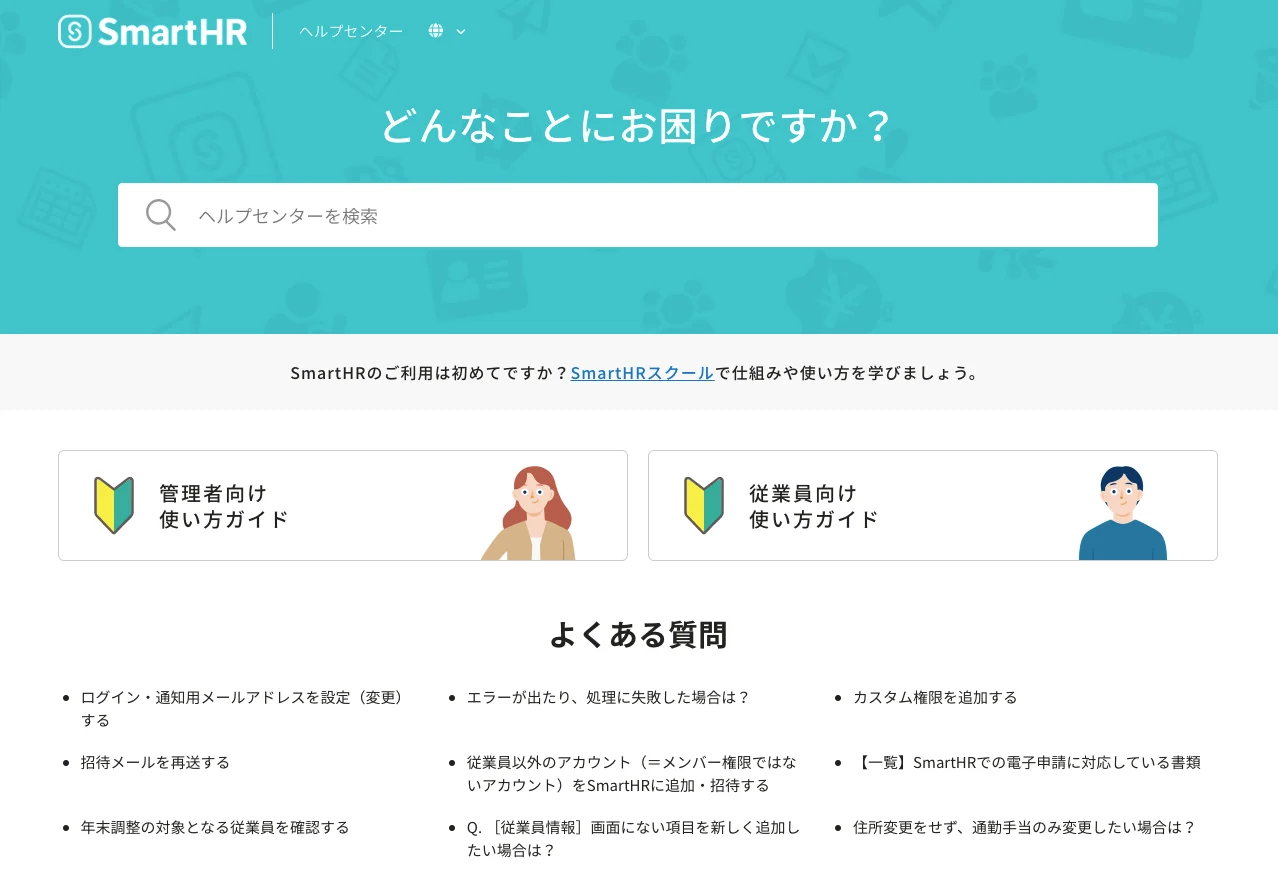Click the beginner mark icon for 従業員向け
Screen dimensions: 1278x896
(704, 506)
